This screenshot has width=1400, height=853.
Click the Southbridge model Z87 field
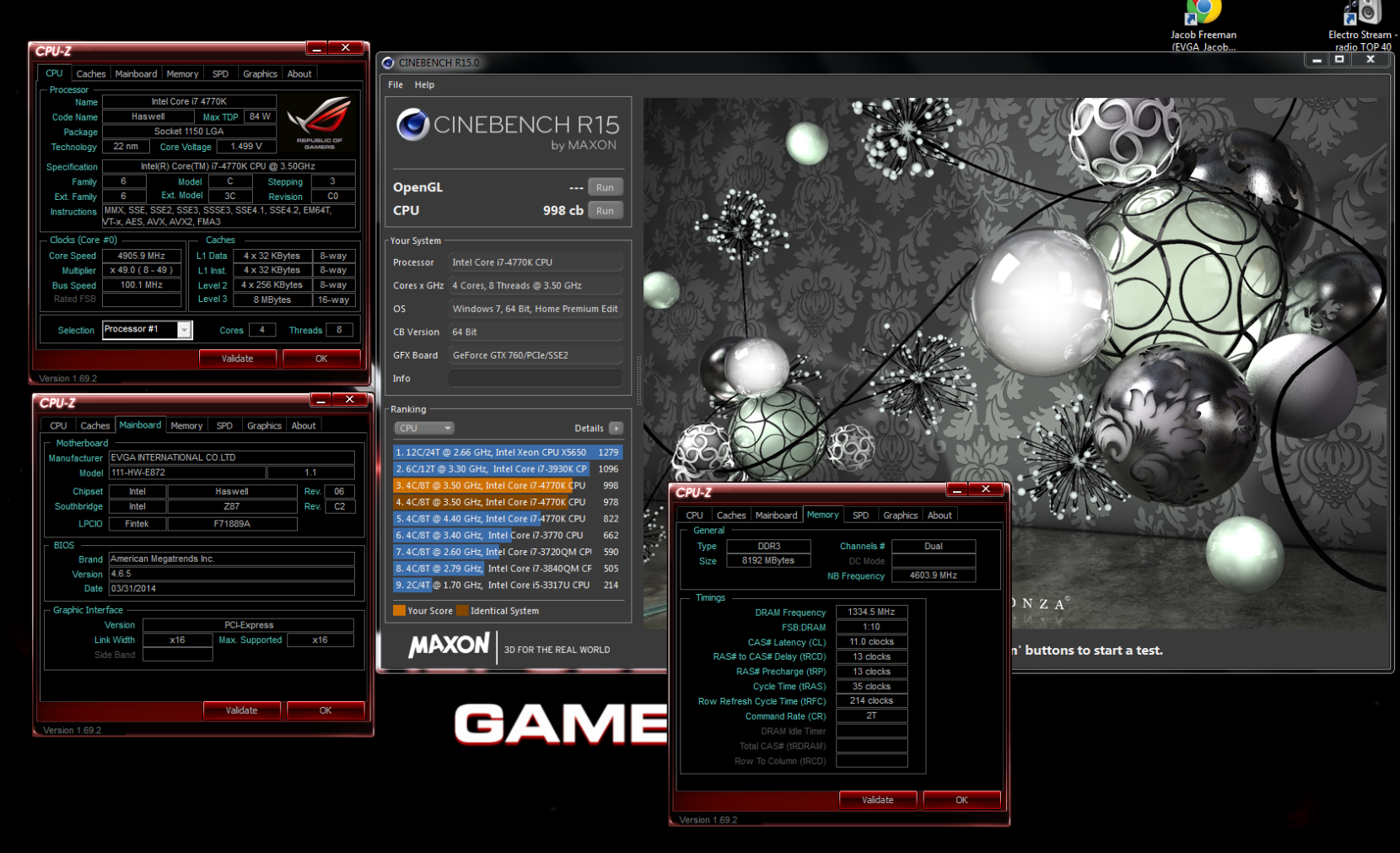pyautogui.click(x=232, y=506)
